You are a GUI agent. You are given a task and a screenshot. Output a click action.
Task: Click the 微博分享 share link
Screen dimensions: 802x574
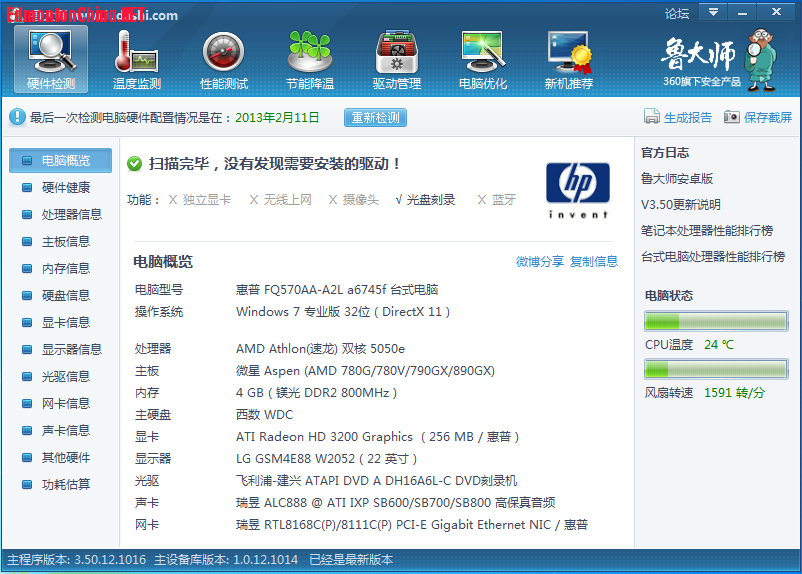[540, 262]
